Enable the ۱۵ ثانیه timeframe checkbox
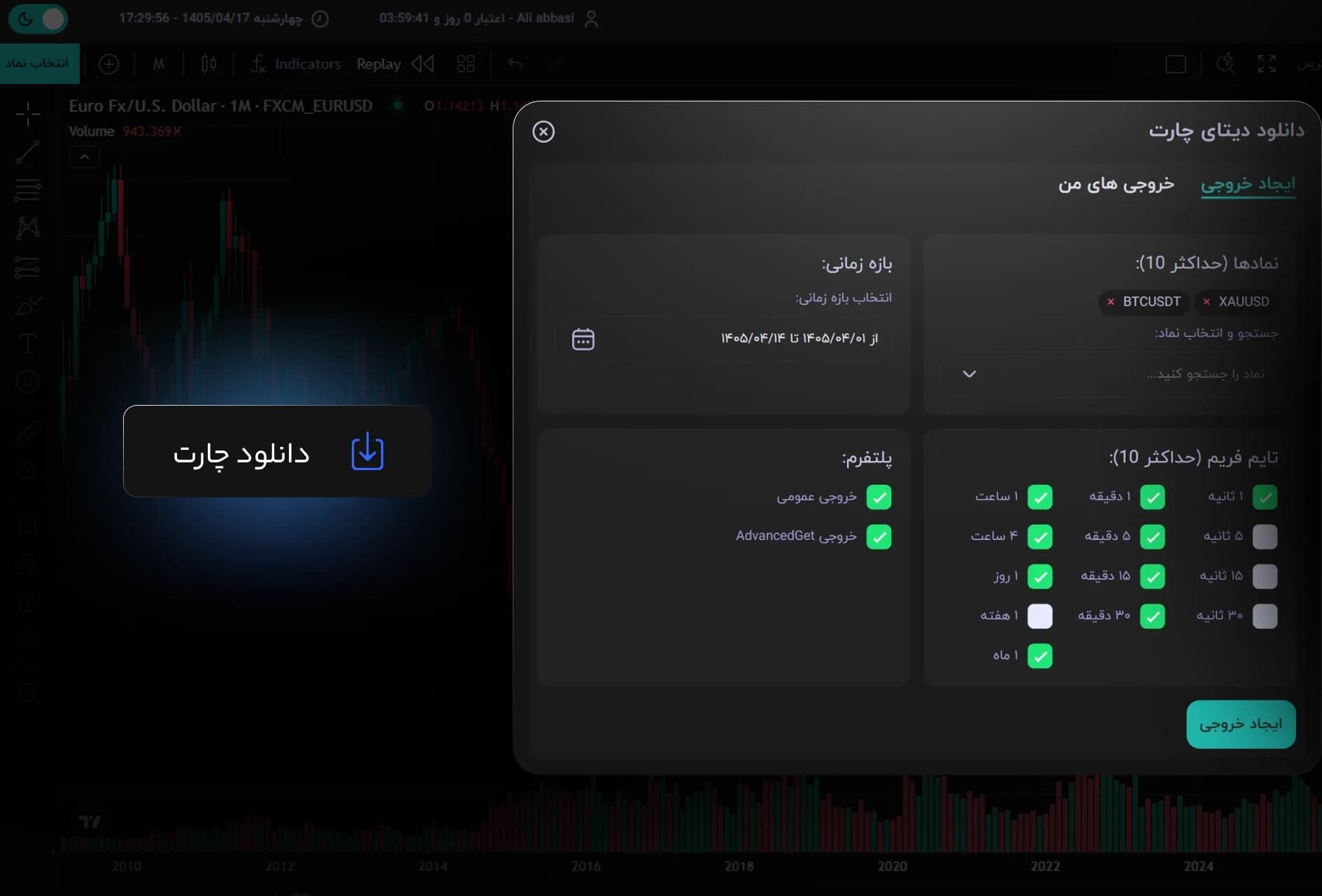Image resolution: width=1322 pixels, height=896 pixels. (x=1265, y=576)
